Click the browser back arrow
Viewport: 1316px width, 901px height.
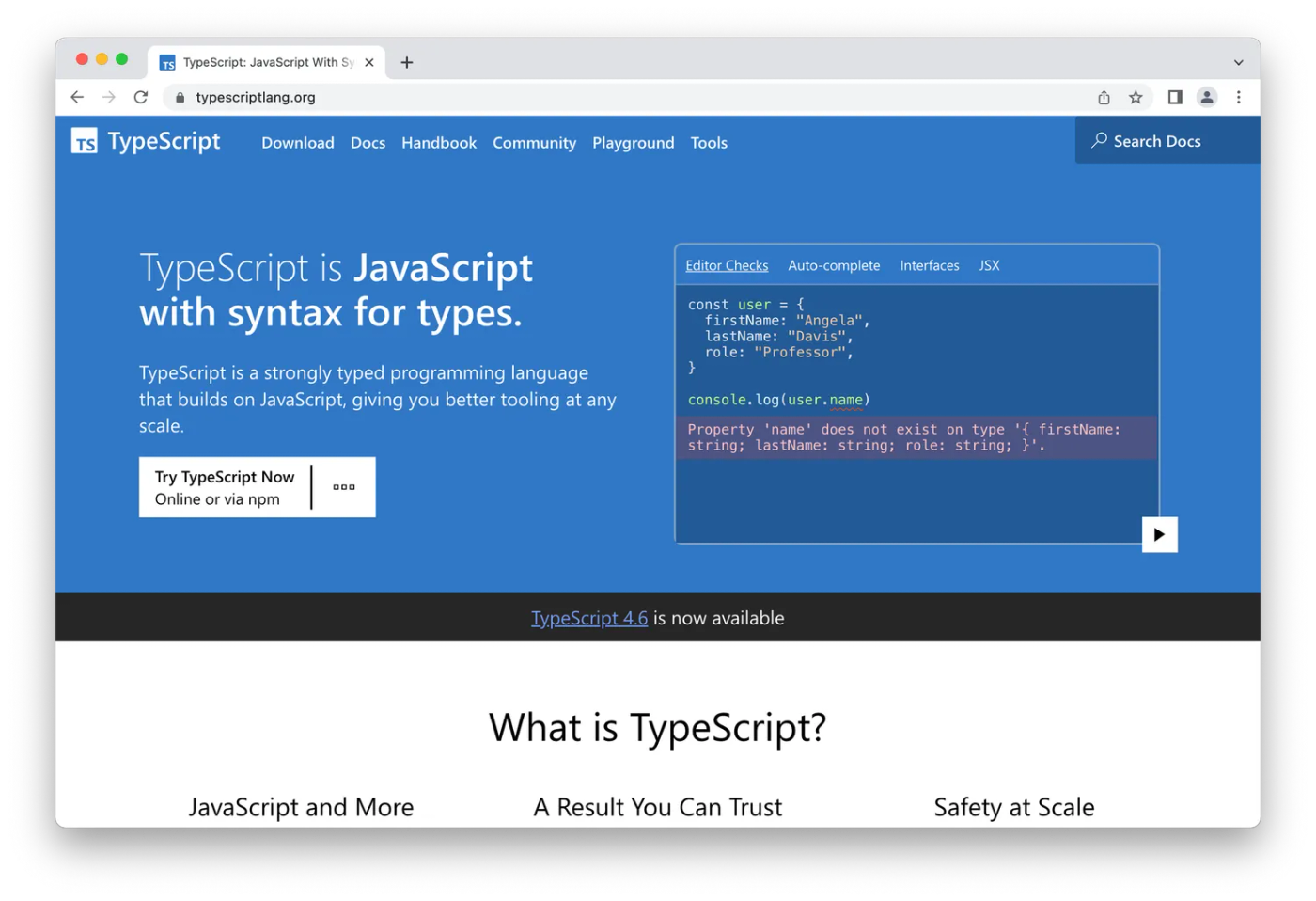pos(77,97)
